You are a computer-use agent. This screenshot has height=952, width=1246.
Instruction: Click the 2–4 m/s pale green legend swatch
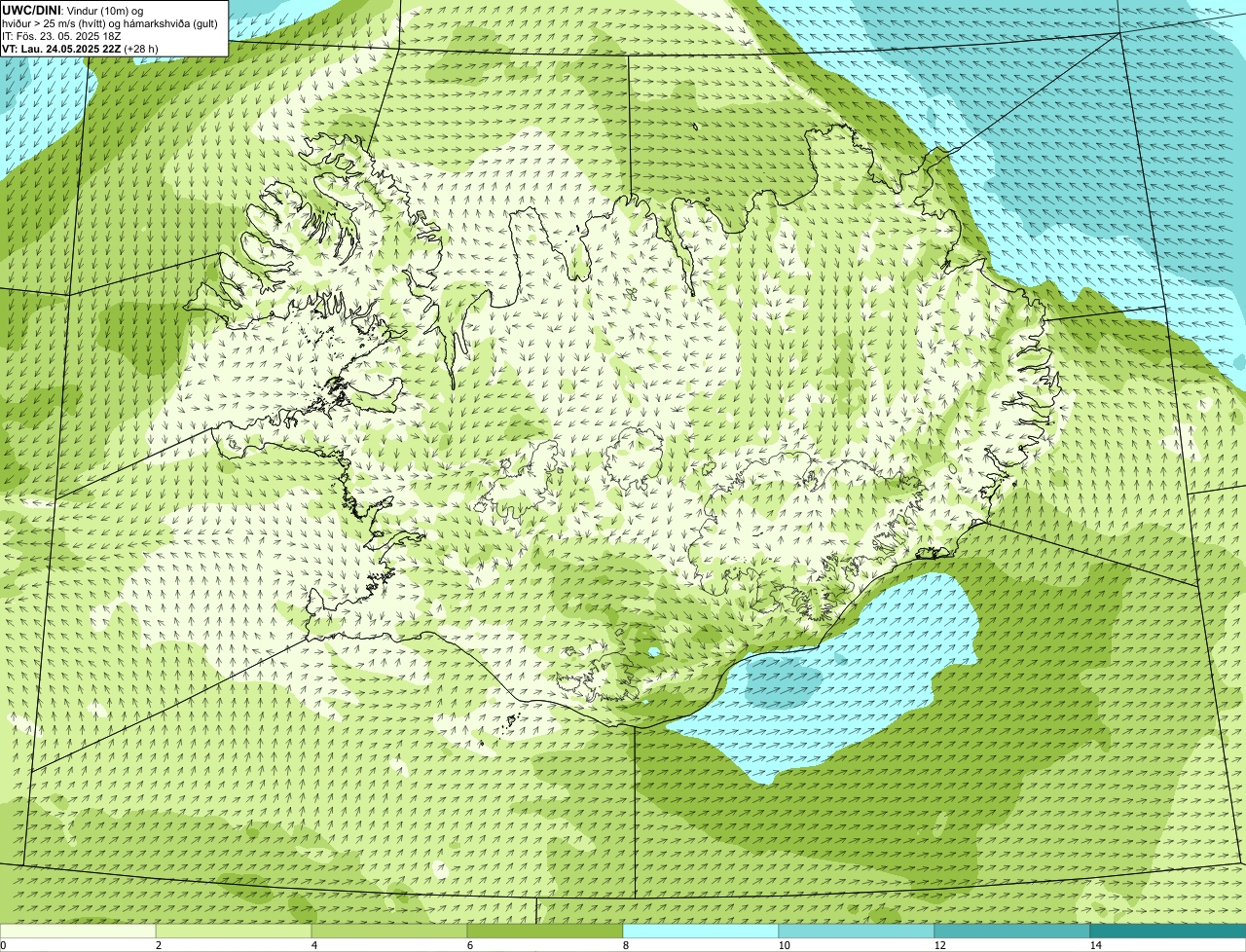pos(234,932)
